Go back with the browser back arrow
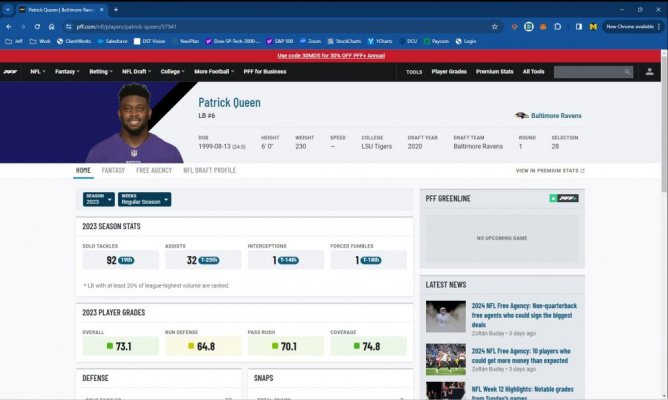 [9, 26]
